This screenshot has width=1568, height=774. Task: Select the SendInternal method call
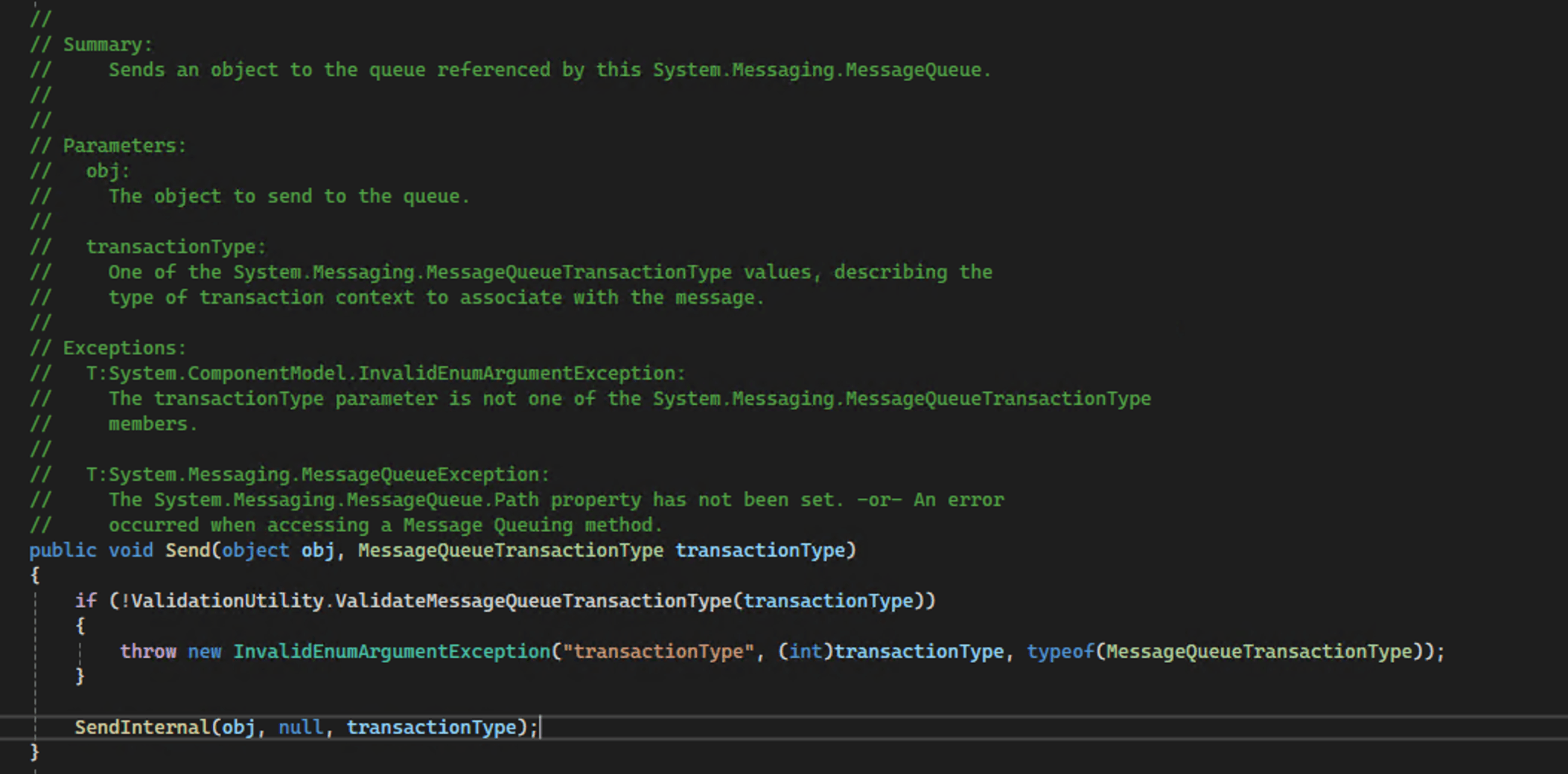(x=144, y=727)
